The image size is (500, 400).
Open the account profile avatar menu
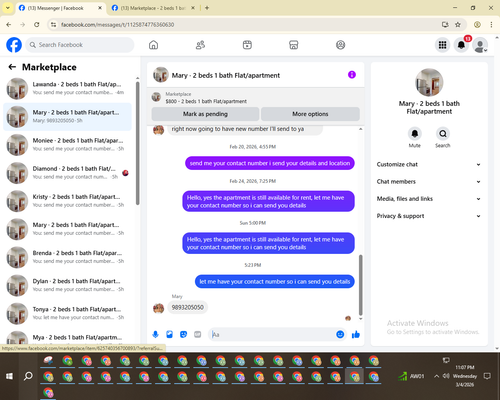(480, 45)
